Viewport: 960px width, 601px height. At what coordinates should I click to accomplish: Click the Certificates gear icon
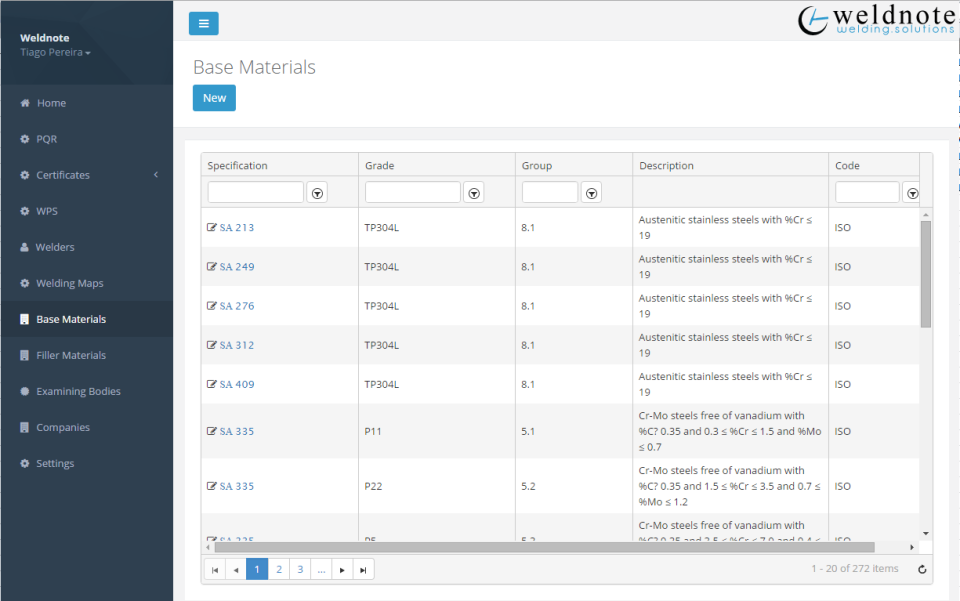[x=24, y=175]
